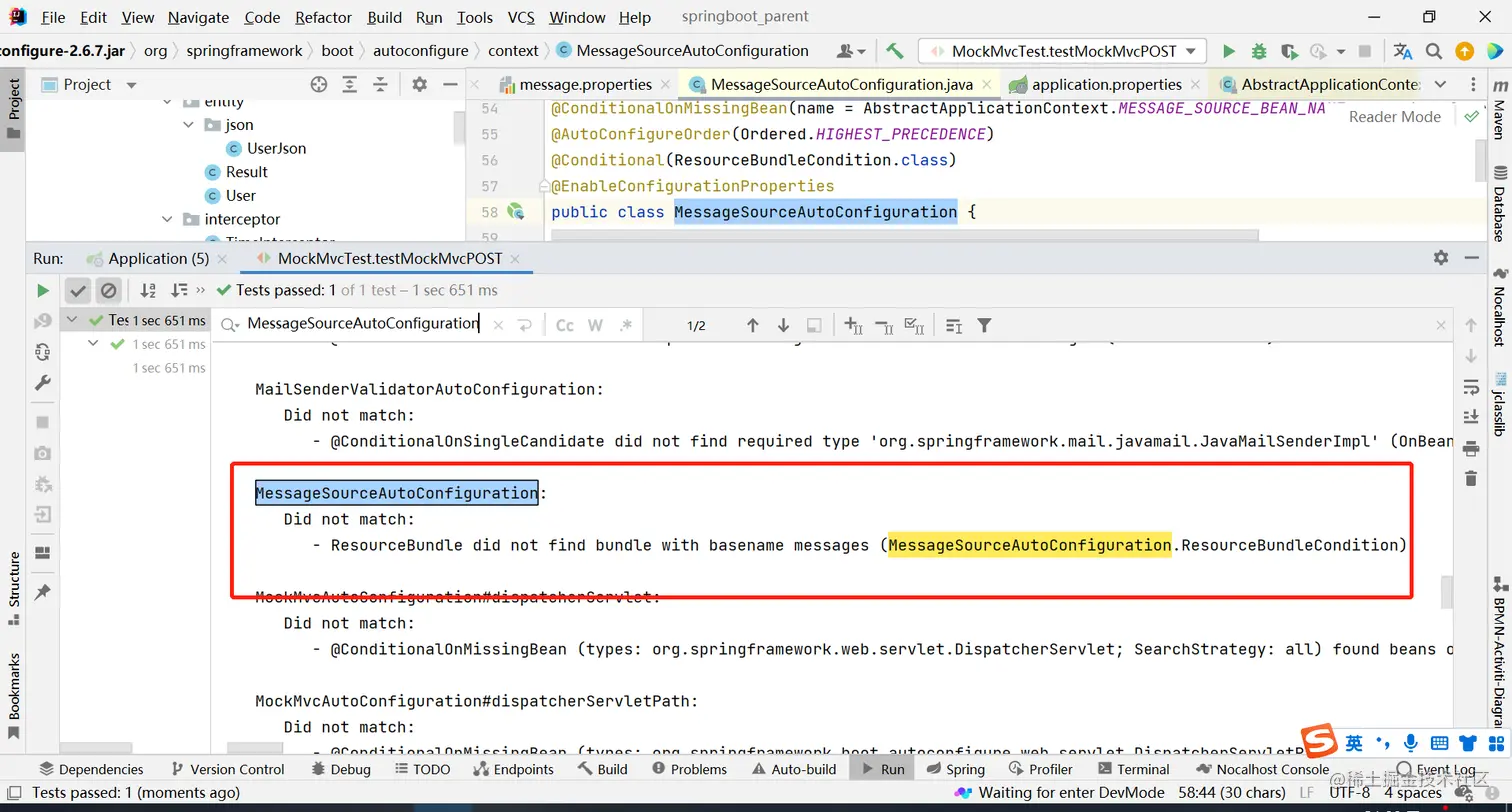Open Run panel gear settings

tap(1441, 258)
